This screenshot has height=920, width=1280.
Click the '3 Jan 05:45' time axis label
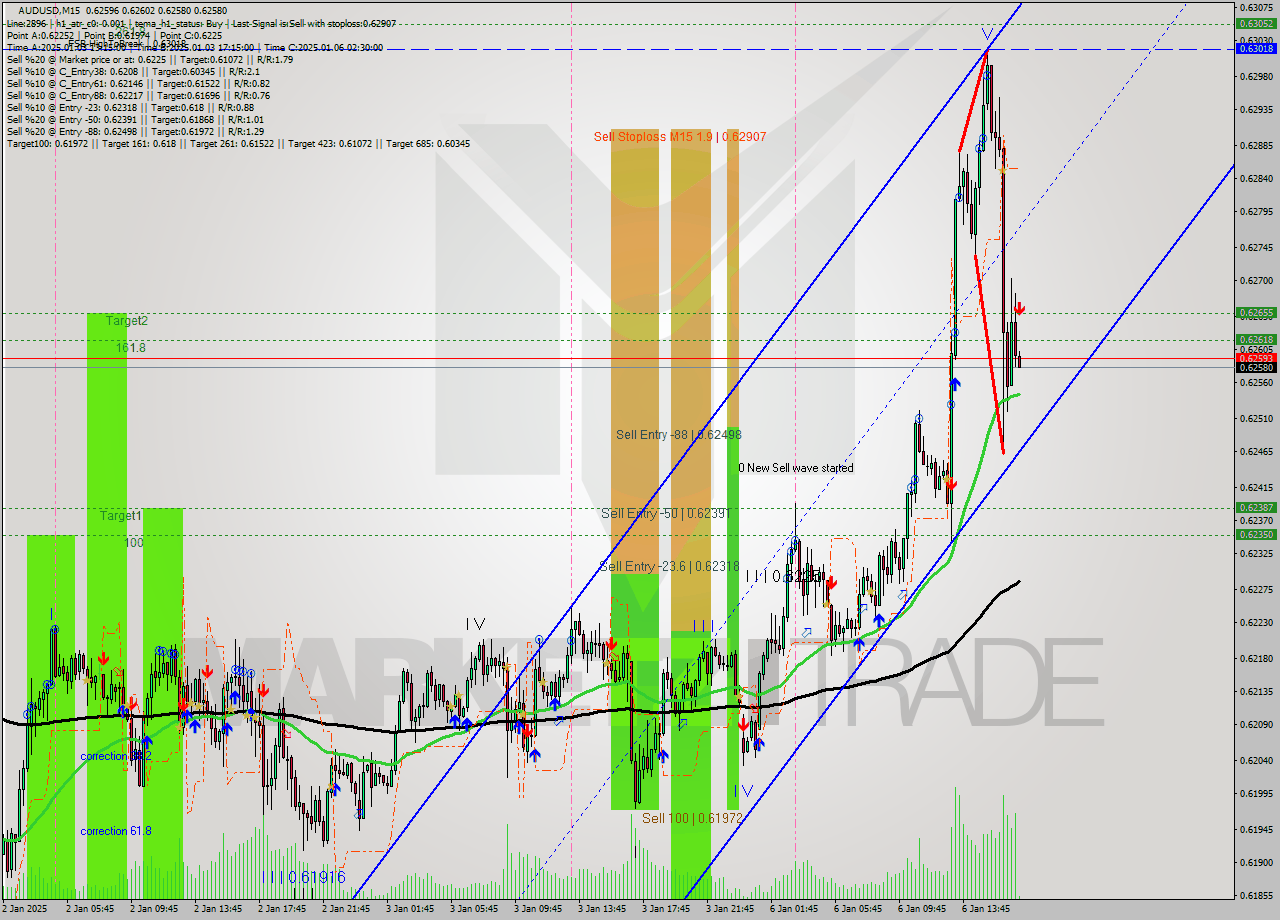475,910
